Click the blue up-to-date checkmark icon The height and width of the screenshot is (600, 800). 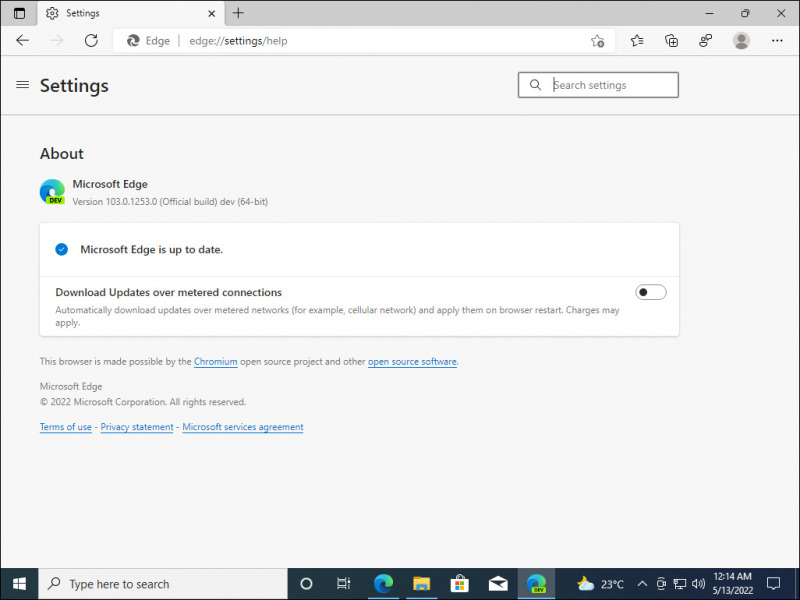point(61,249)
